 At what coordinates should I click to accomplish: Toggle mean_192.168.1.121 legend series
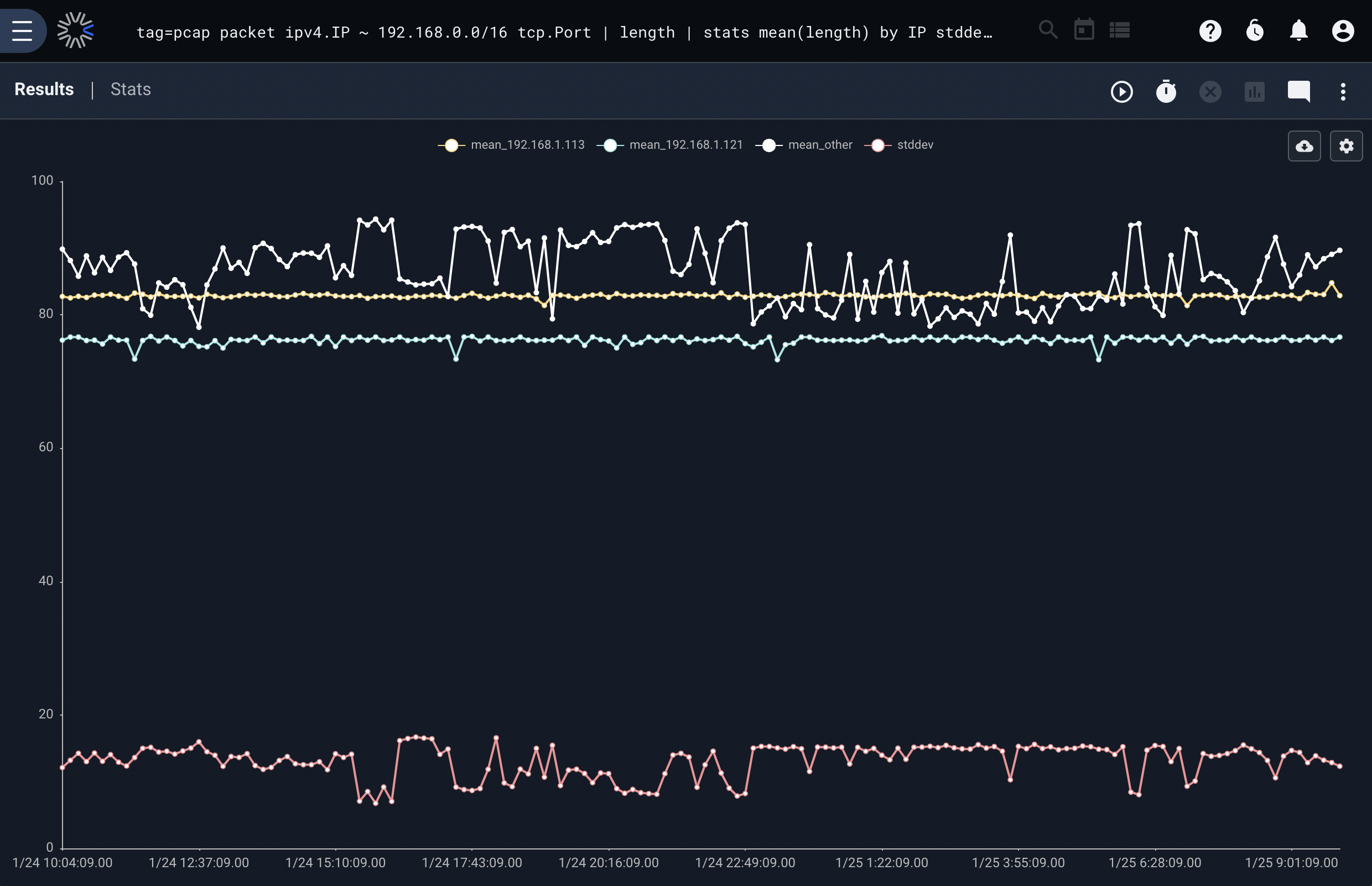(670, 145)
